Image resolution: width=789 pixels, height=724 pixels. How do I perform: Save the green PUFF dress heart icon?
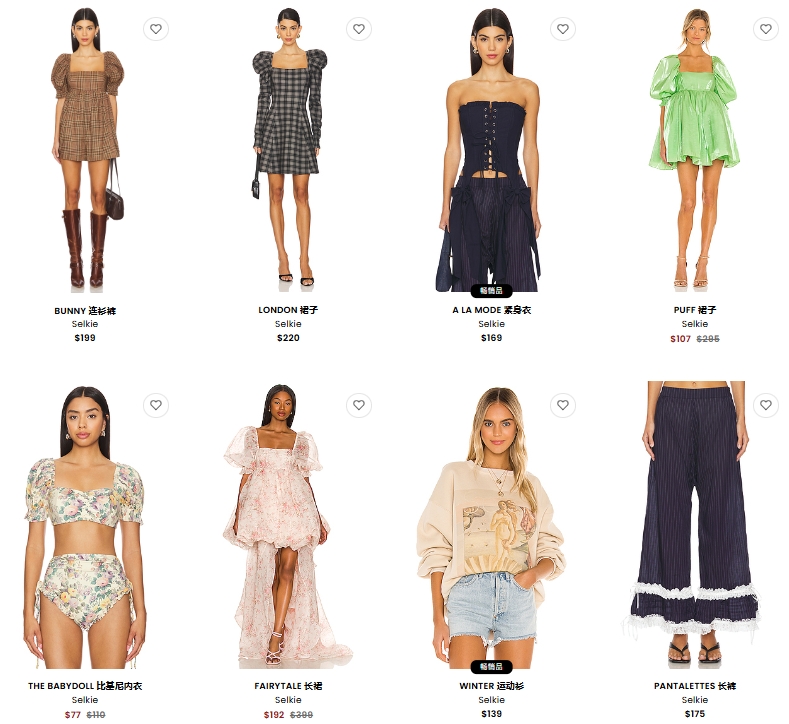point(765,29)
